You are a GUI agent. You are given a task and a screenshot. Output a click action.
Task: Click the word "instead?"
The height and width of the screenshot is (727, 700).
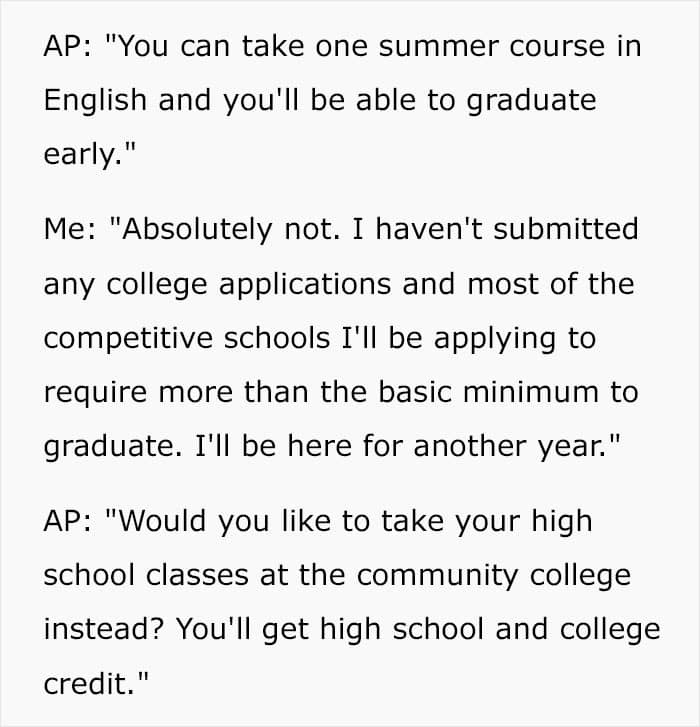[x=104, y=629]
